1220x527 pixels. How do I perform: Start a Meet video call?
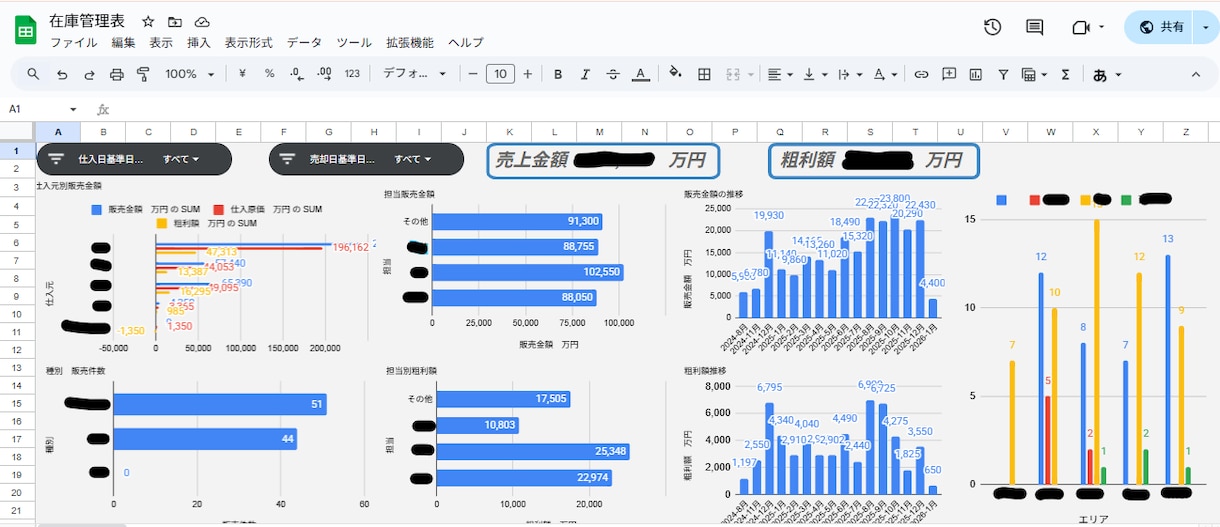pyautogui.click(x=1080, y=27)
